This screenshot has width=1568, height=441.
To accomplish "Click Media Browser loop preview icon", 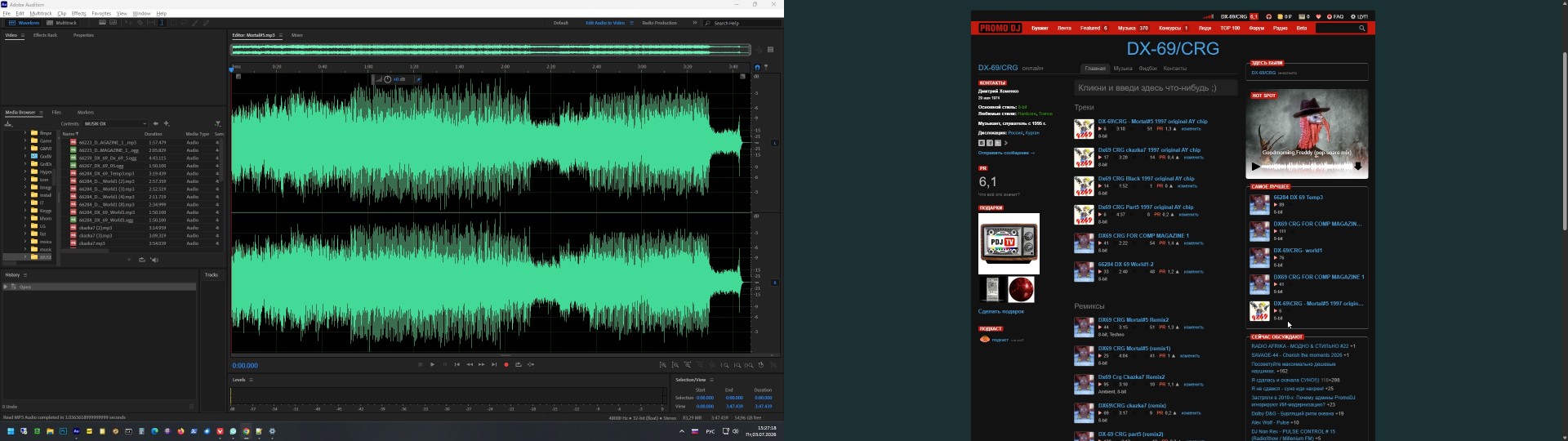I will point(141,260).
